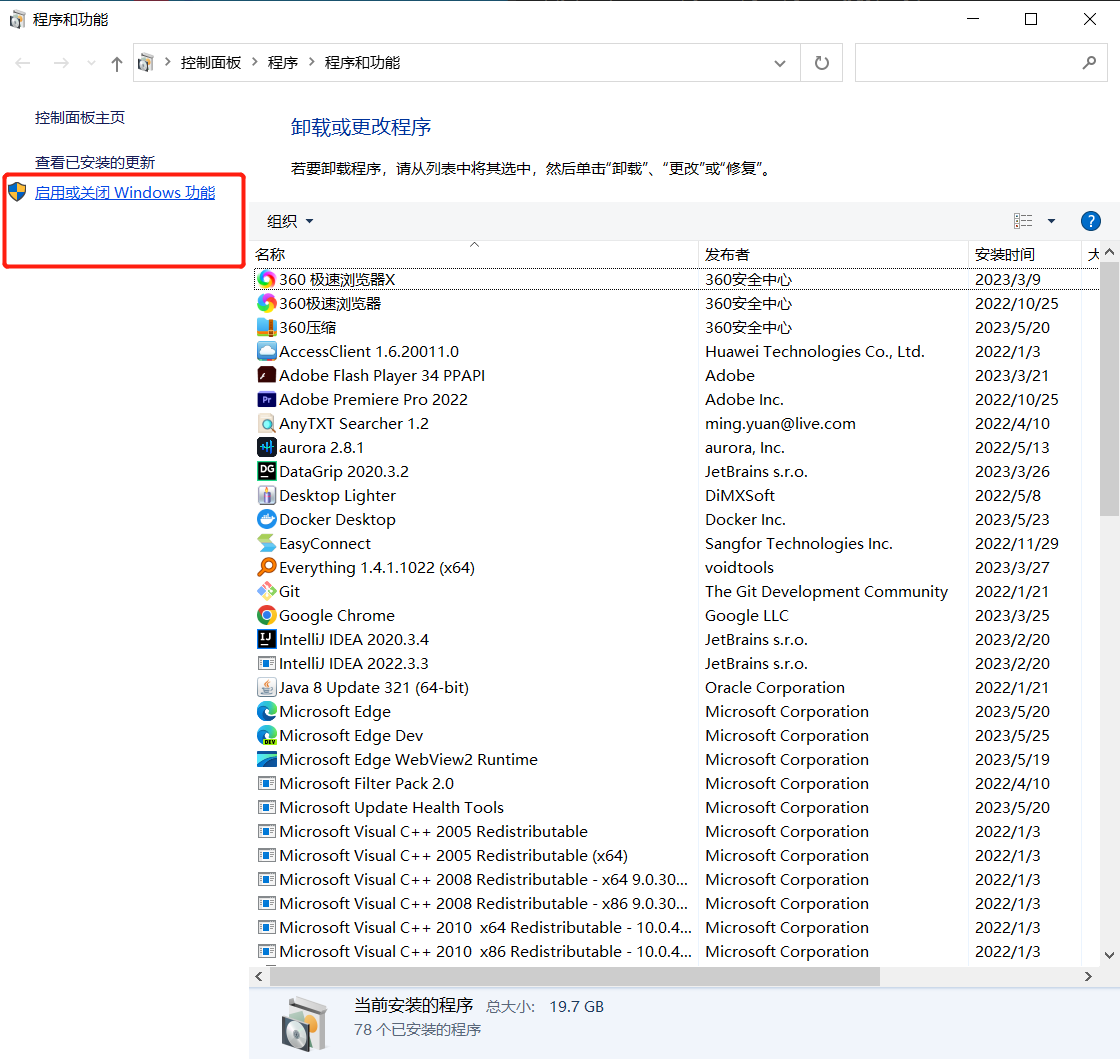
Task: Click the back navigation arrow
Action: pos(23,64)
